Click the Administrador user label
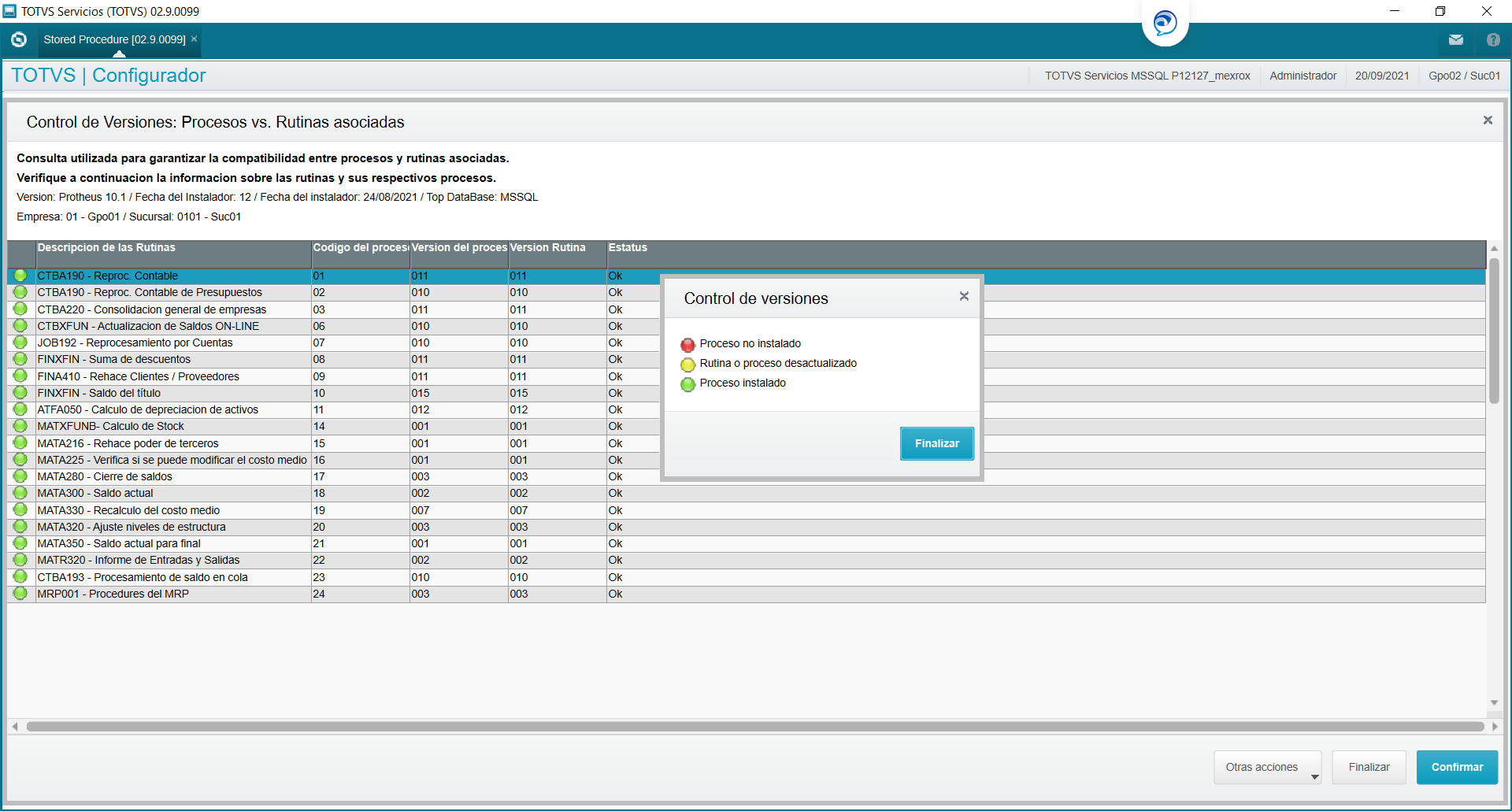Image resolution: width=1512 pixels, height=811 pixels. tap(1303, 76)
